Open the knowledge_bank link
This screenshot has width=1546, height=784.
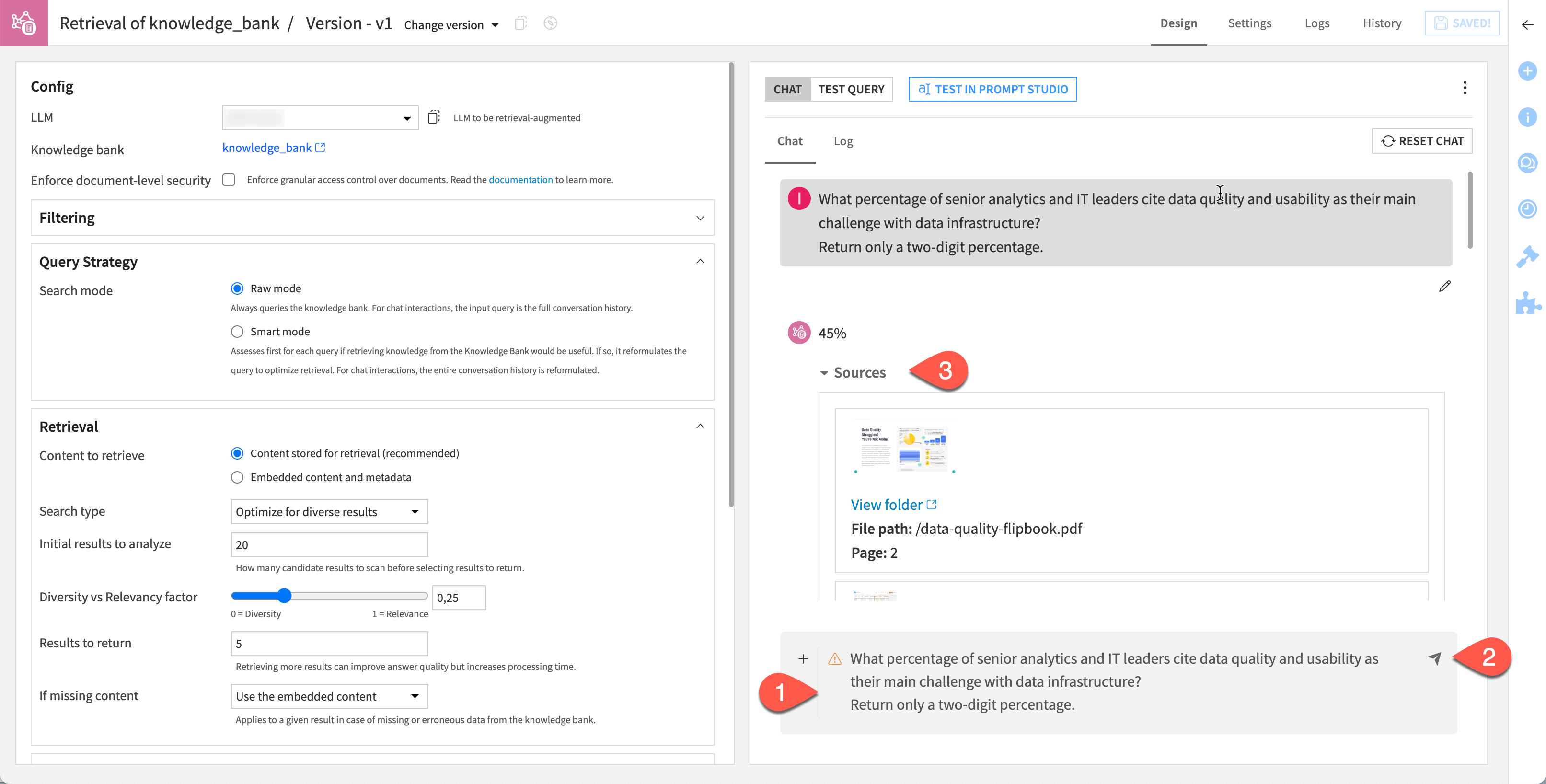(x=267, y=148)
